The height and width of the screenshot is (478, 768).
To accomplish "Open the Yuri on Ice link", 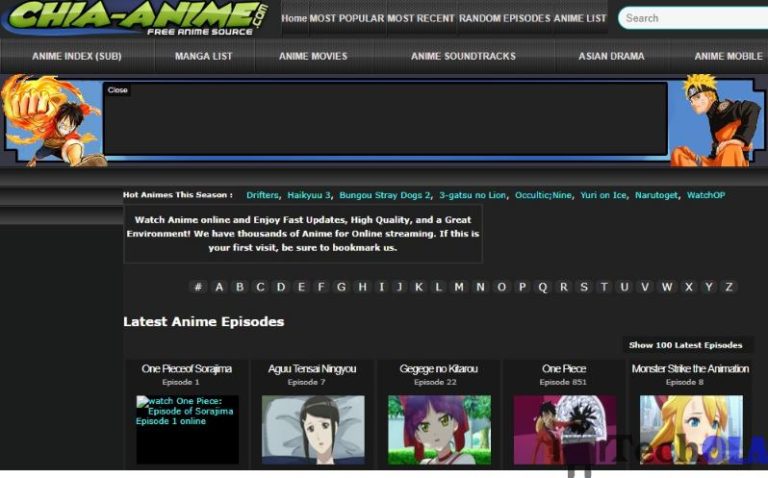I will (x=603, y=195).
